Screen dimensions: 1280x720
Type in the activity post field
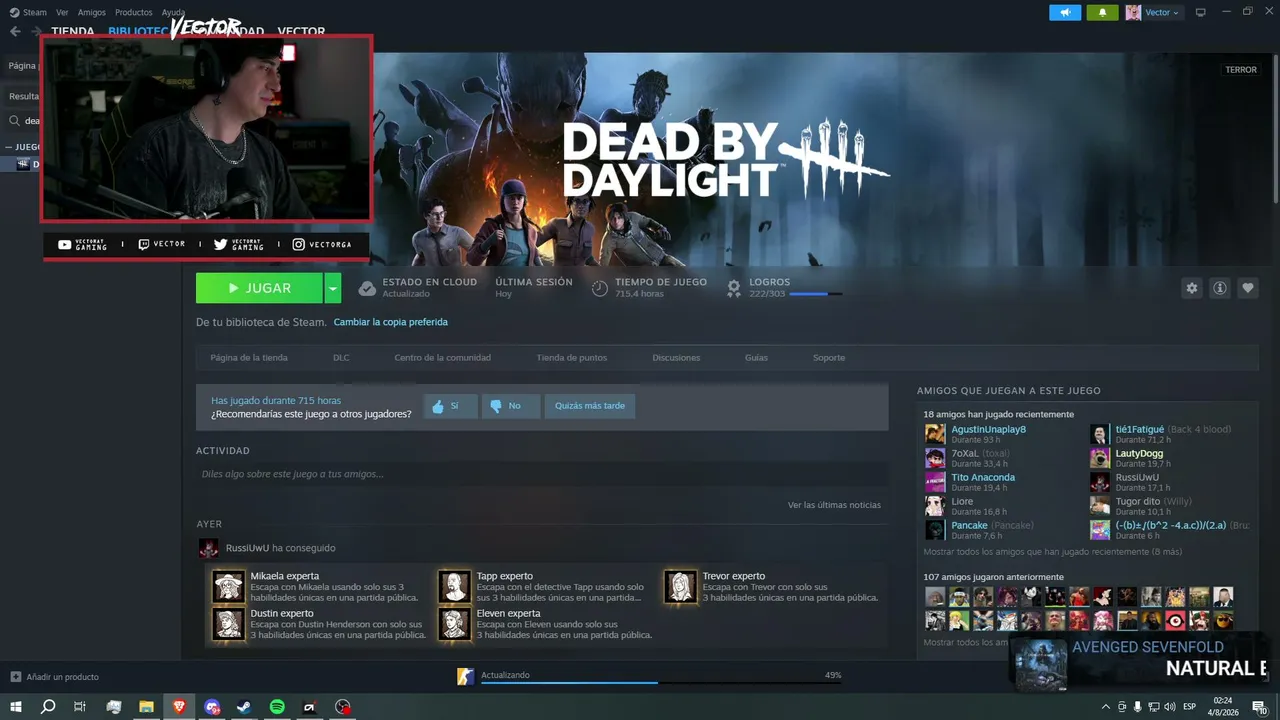click(x=542, y=474)
